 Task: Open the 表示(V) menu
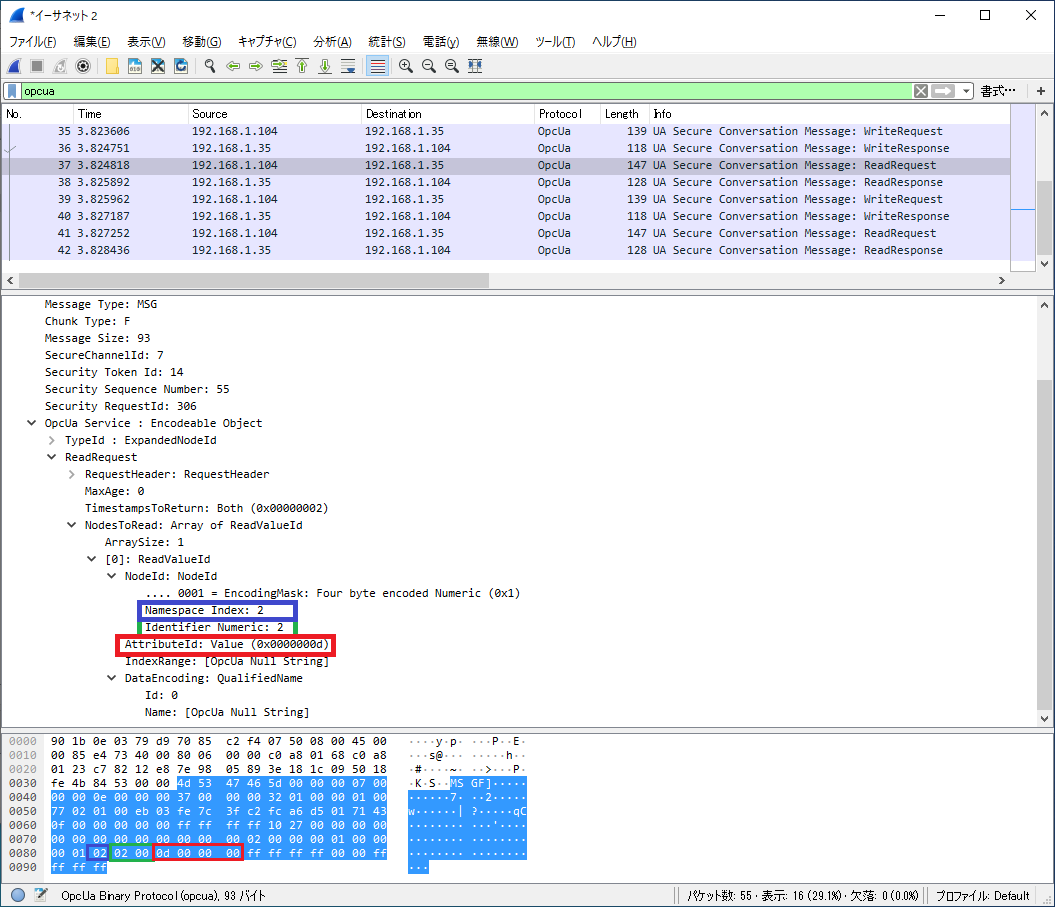pyautogui.click(x=146, y=42)
